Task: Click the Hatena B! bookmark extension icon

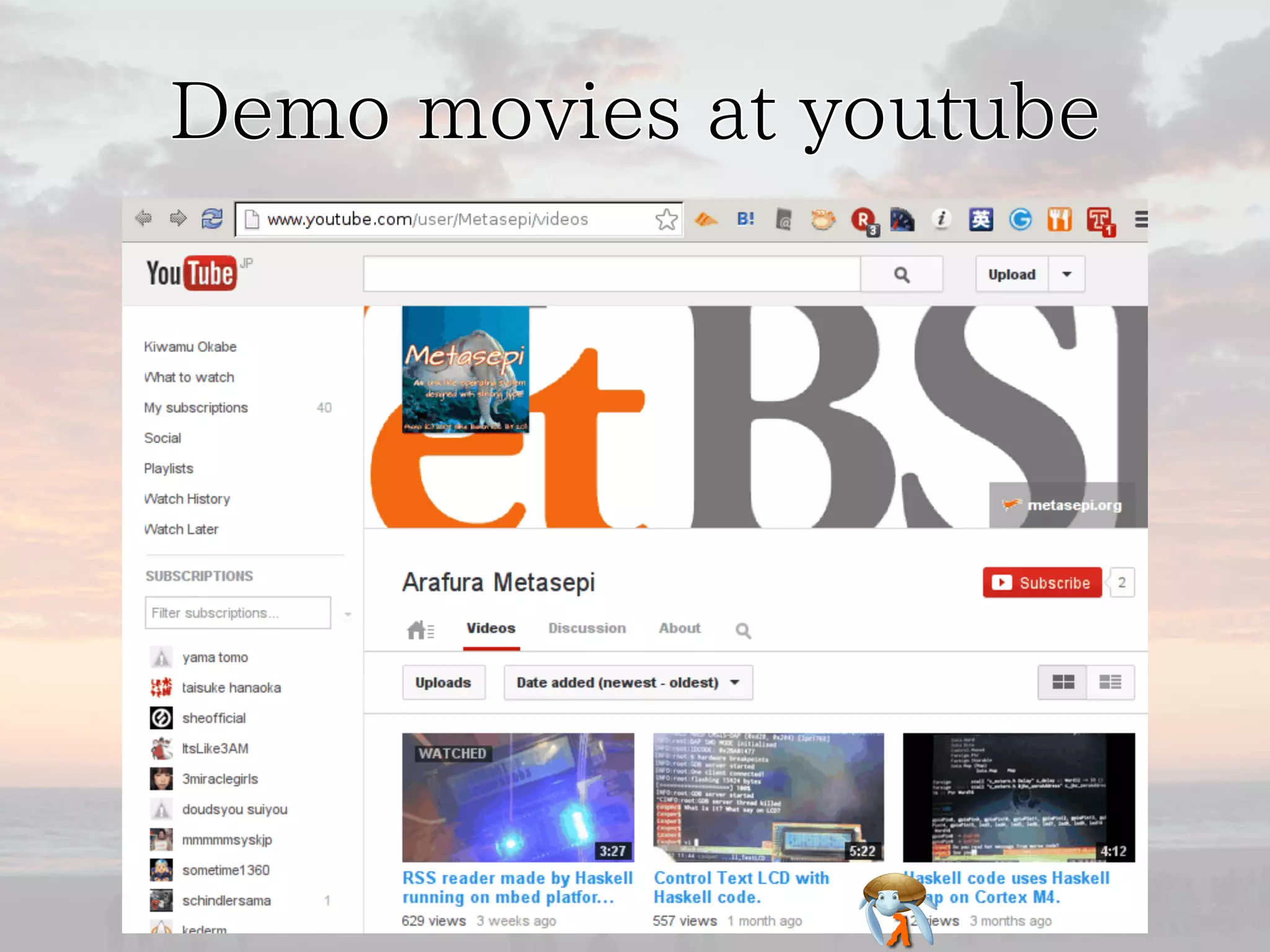Action: click(x=745, y=219)
